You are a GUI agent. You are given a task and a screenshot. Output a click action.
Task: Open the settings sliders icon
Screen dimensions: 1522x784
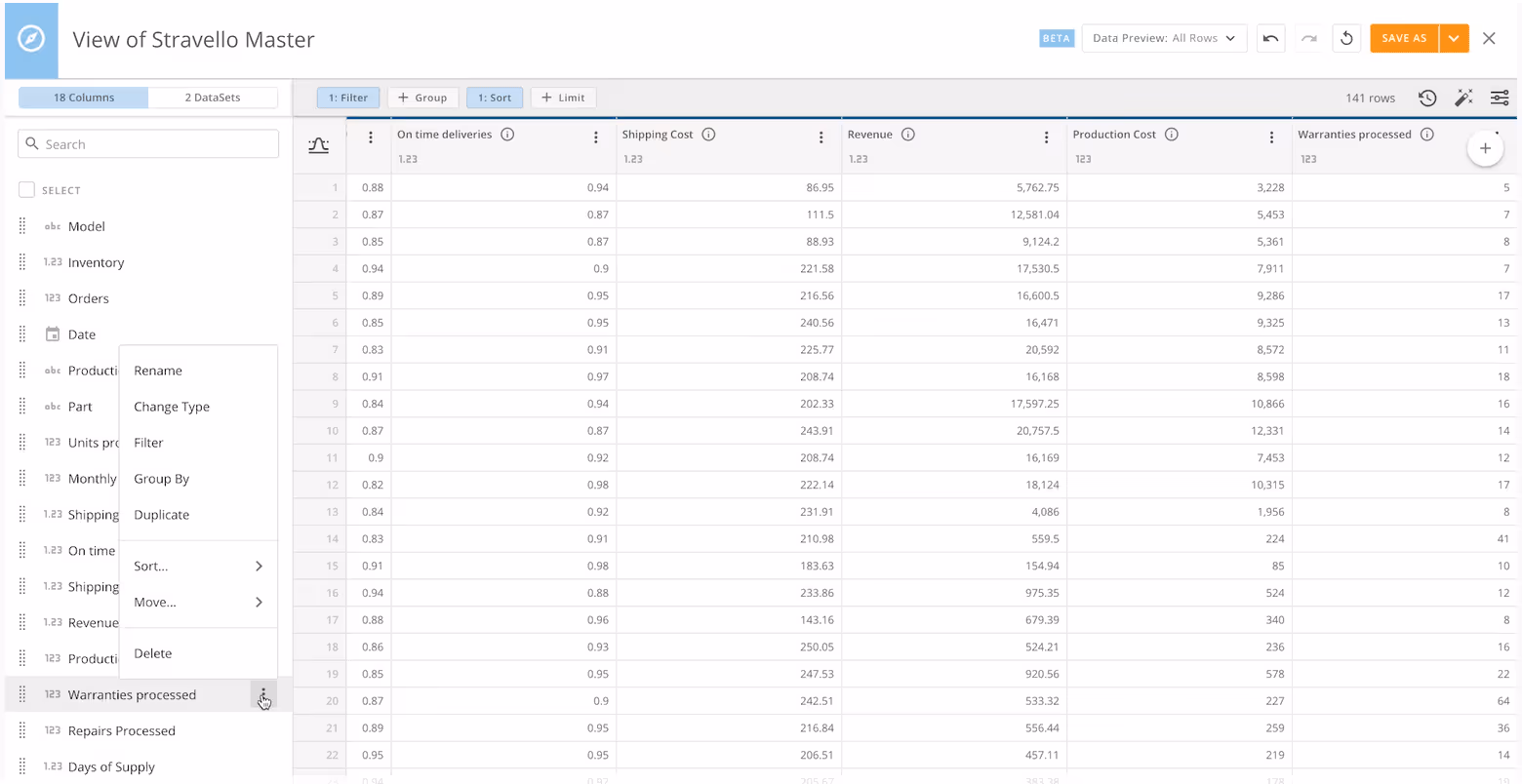pyautogui.click(x=1500, y=98)
